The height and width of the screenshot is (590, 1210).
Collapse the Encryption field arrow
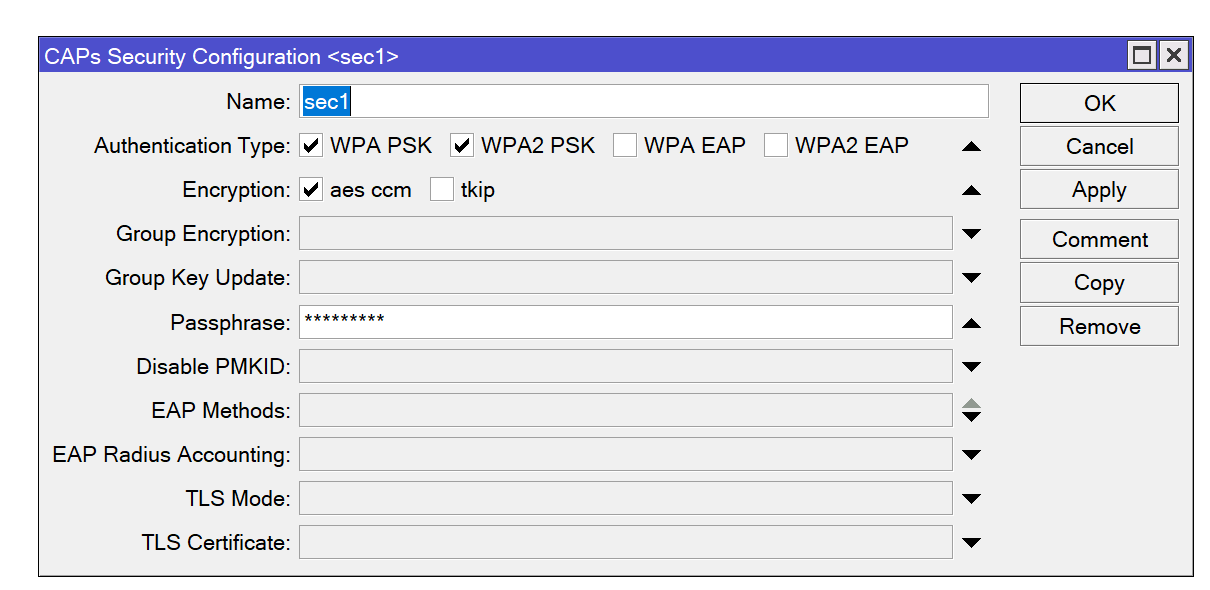click(971, 190)
